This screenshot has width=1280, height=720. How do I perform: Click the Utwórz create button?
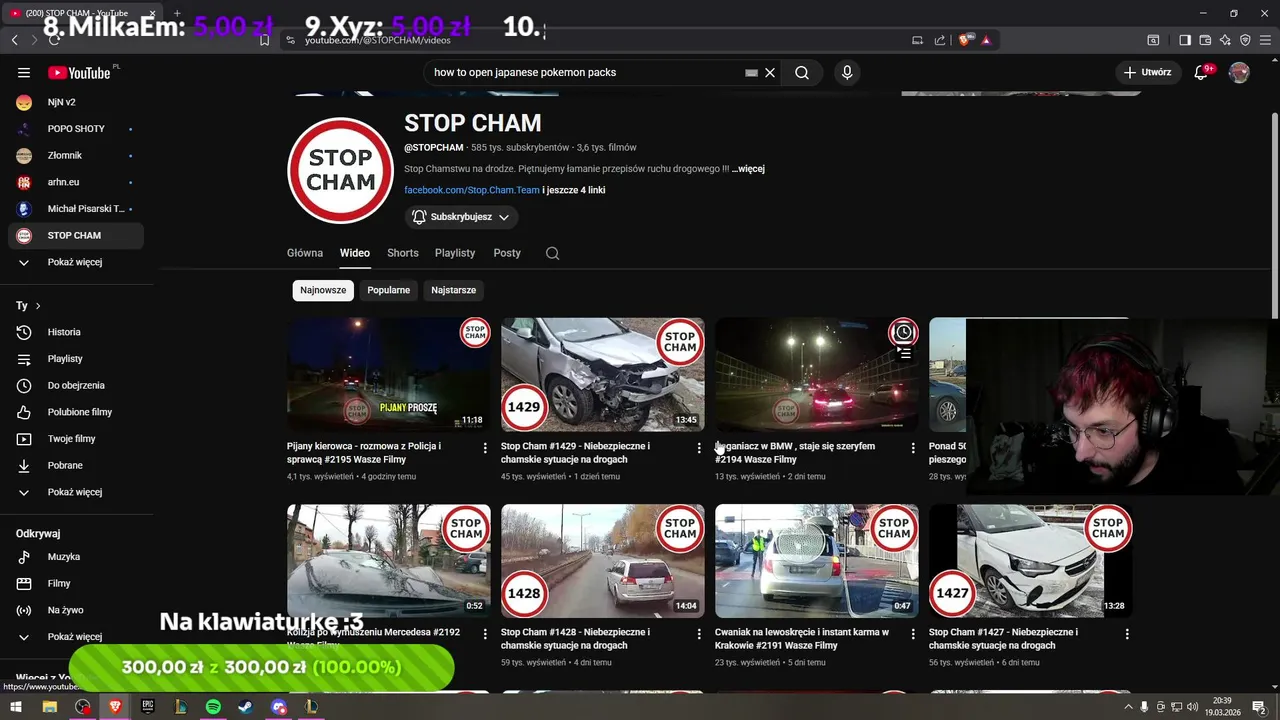(1147, 72)
